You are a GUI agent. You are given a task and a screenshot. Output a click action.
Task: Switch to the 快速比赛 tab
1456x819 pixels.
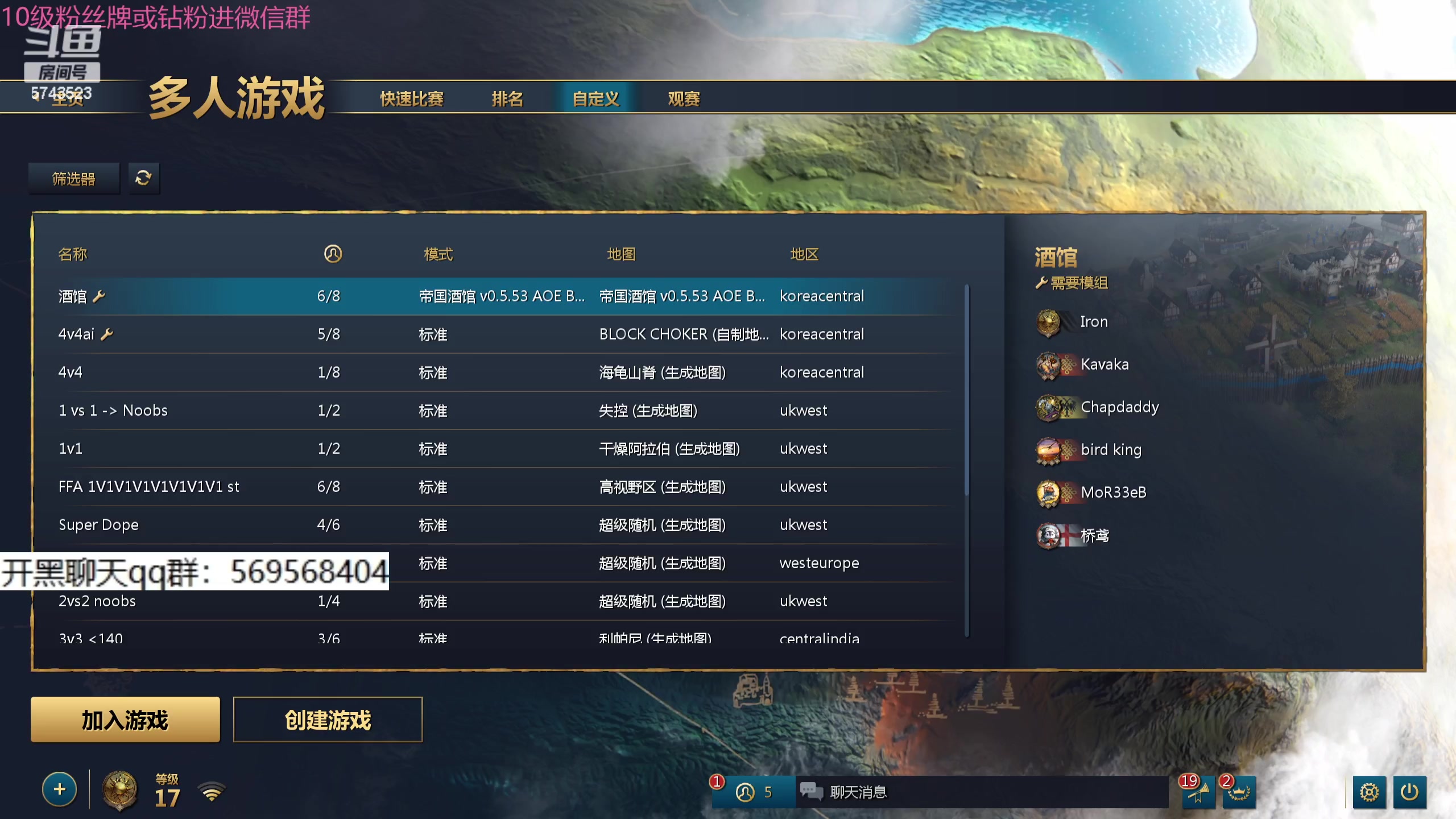click(x=412, y=98)
